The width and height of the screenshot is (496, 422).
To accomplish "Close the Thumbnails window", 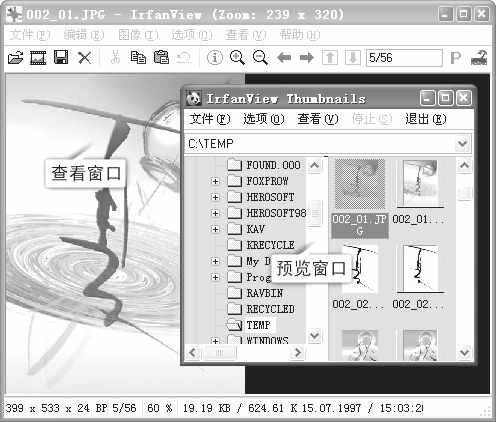I will (x=464, y=98).
